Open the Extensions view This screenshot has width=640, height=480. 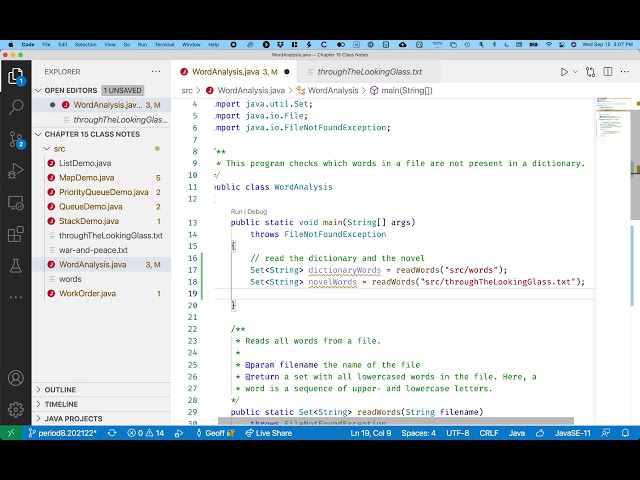16,234
